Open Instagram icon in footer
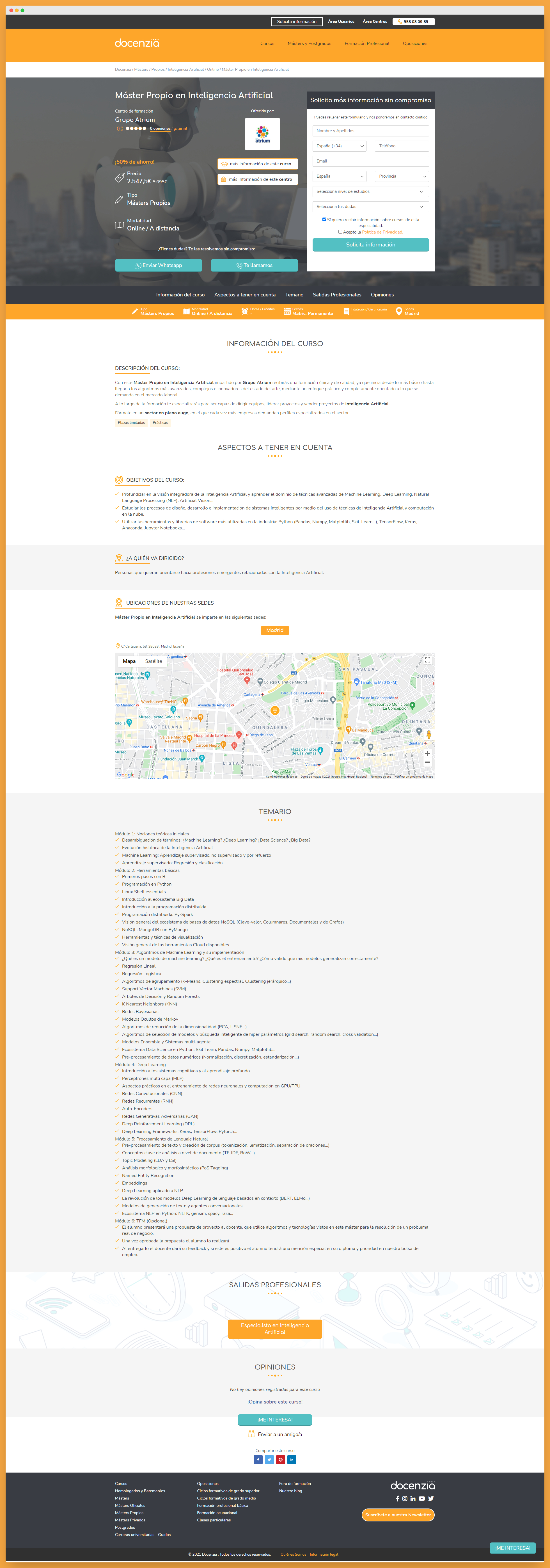Screen dimensions: 550x1568 [405, 1498]
